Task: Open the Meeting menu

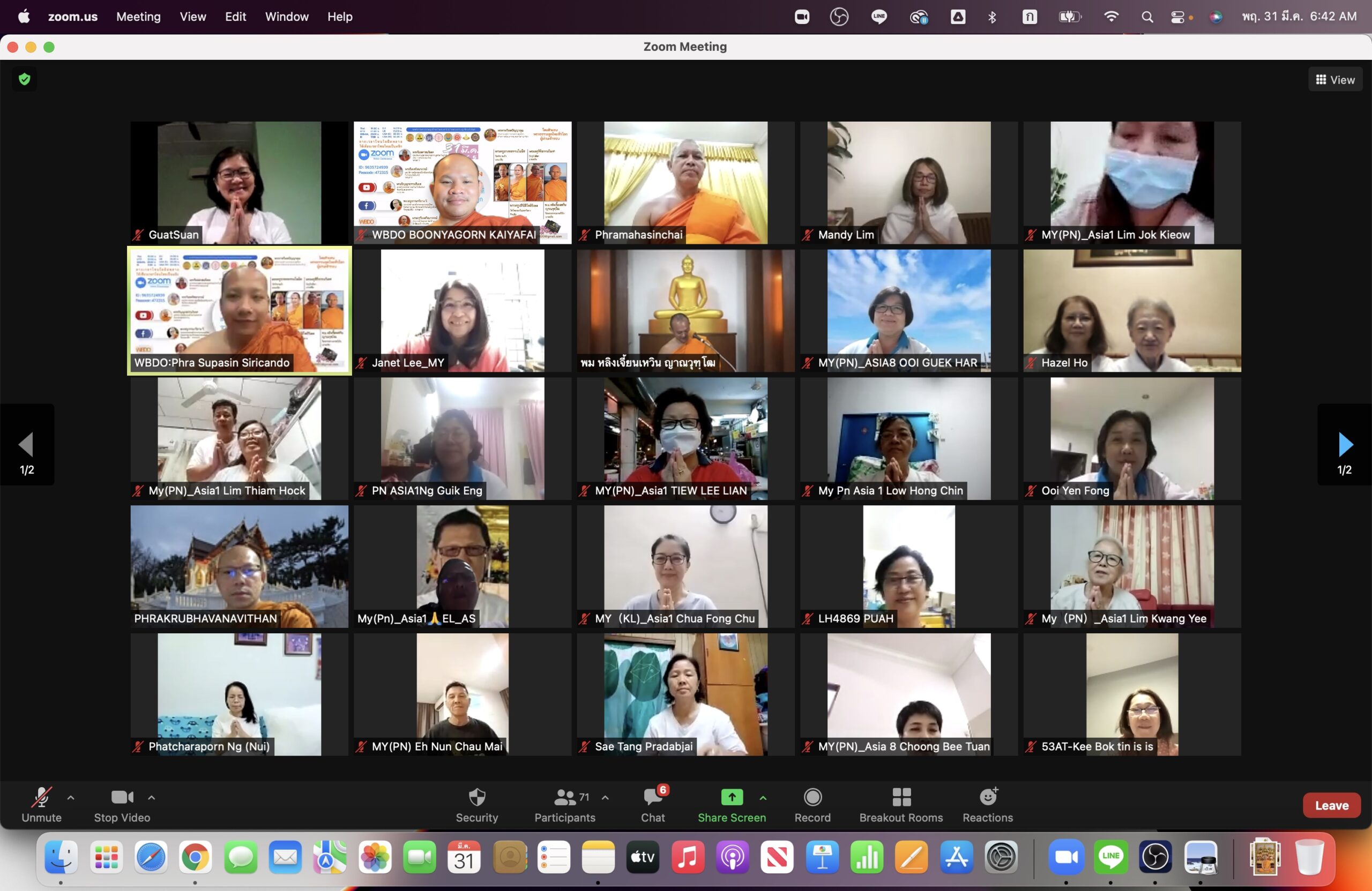Action: click(138, 17)
